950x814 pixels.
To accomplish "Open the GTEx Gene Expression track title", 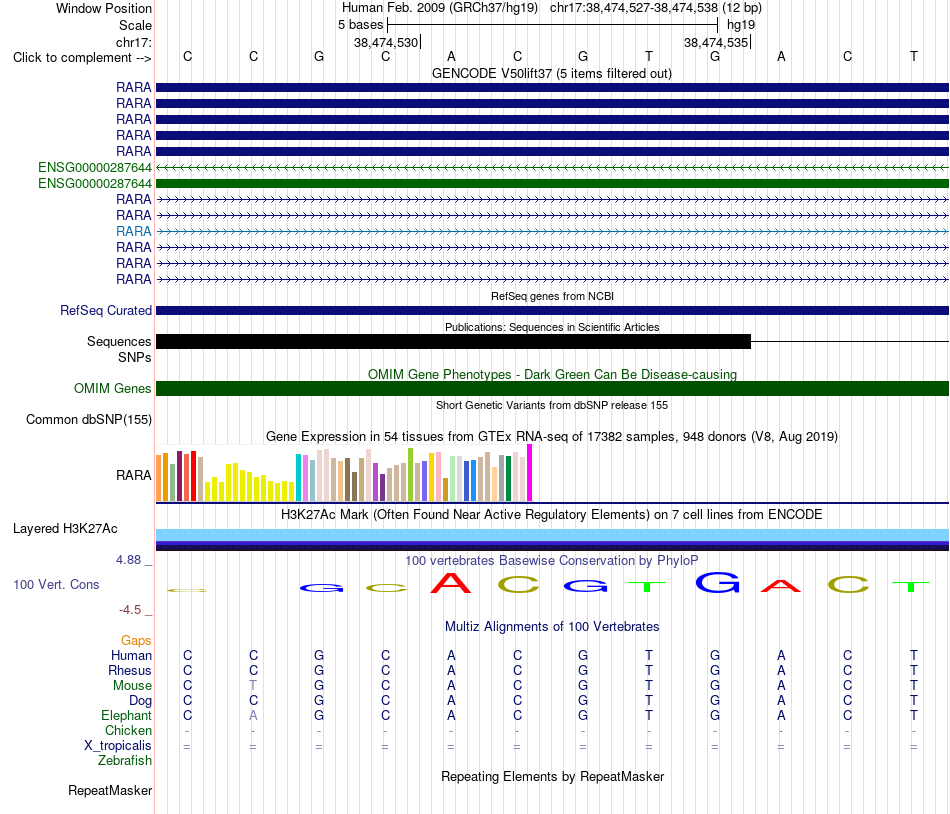I will coord(552,437).
